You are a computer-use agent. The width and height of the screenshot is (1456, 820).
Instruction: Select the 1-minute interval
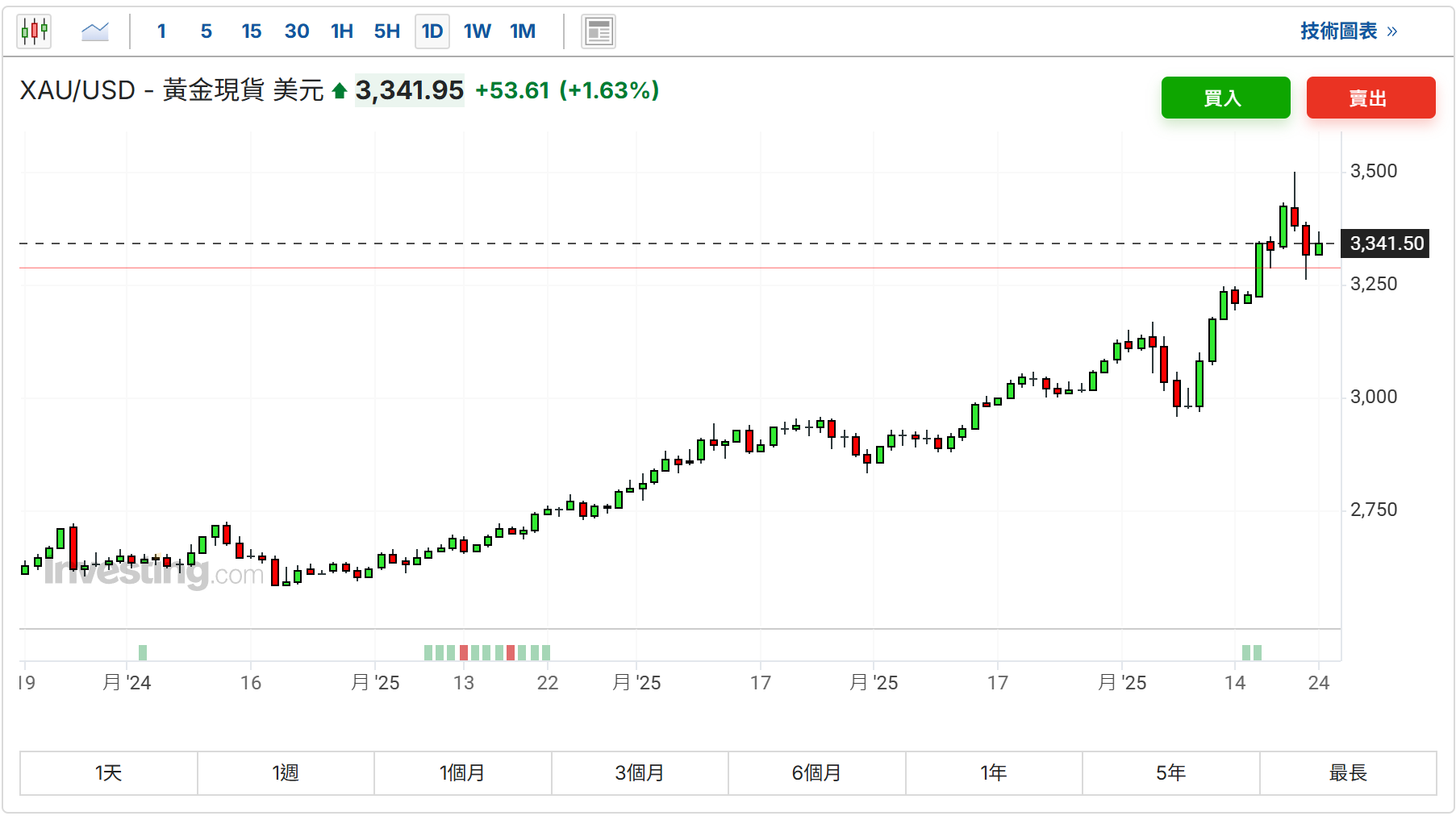pyautogui.click(x=161, y=31)
